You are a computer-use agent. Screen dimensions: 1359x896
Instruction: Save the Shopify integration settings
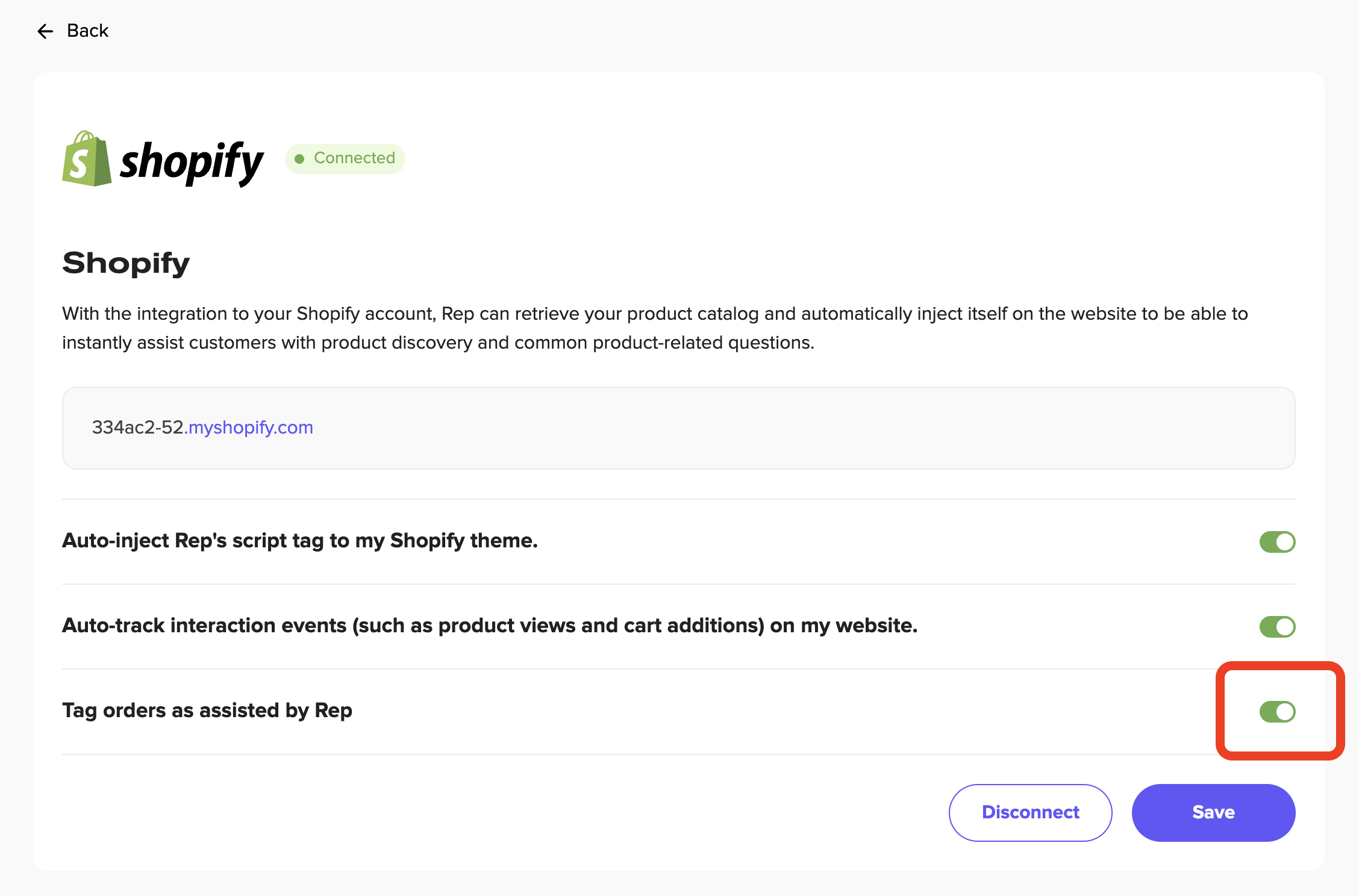pos(1213,812)
